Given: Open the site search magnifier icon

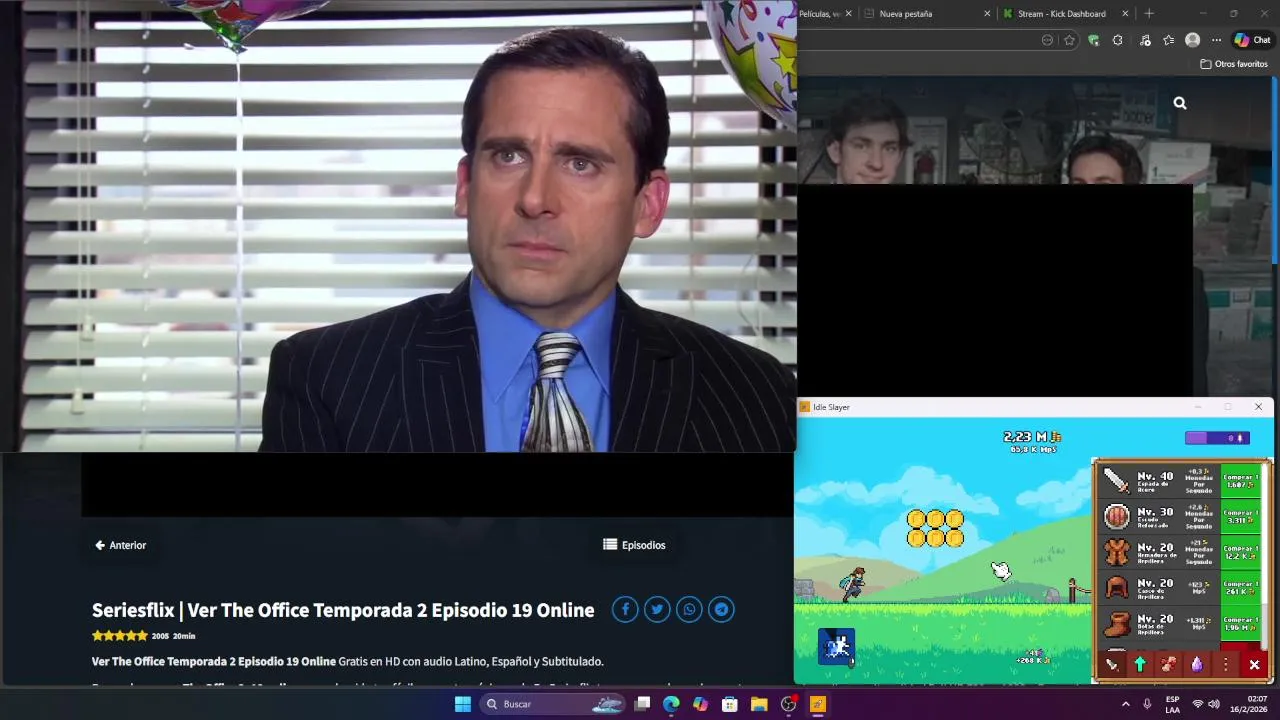Looking at the screenshot, I should [1180, 103].
